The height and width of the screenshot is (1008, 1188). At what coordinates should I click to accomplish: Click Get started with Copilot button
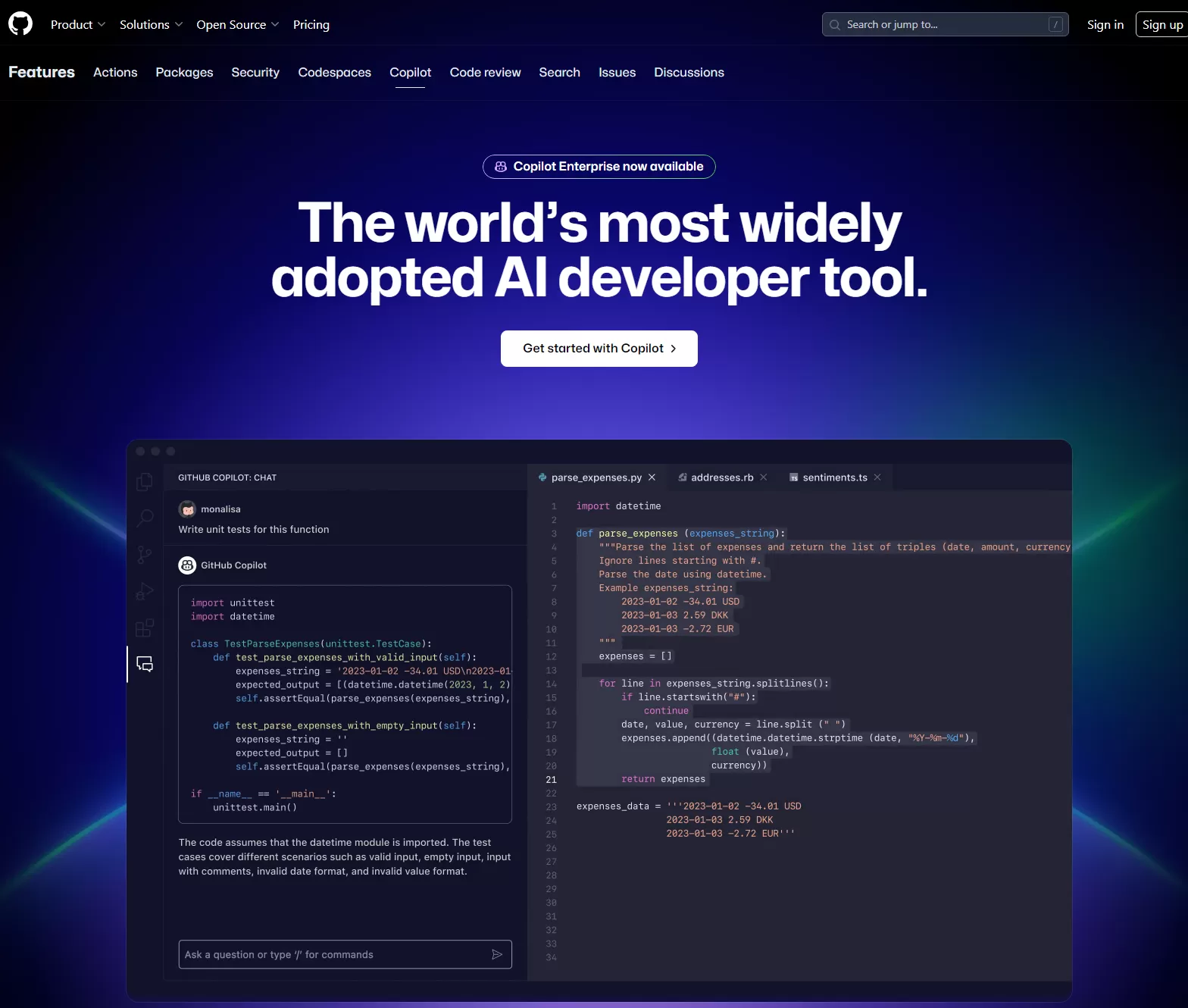point(599,349)
